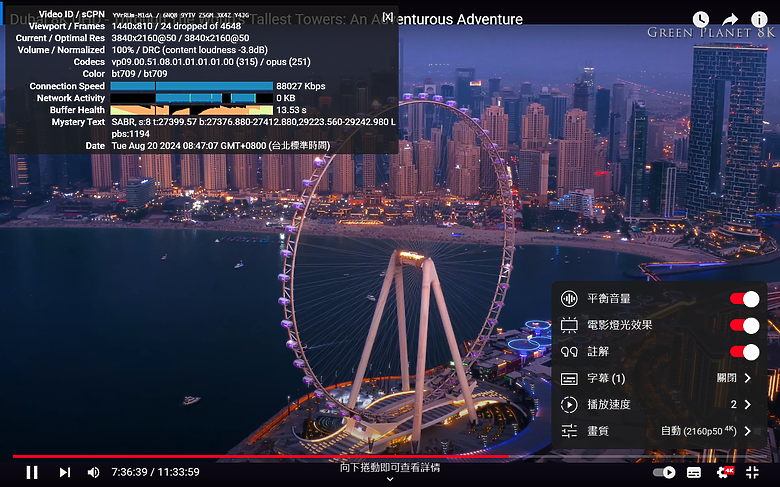Turn off 註解 toggle
The width and height of the screenshot is (780, 487).
coord(745,352)
